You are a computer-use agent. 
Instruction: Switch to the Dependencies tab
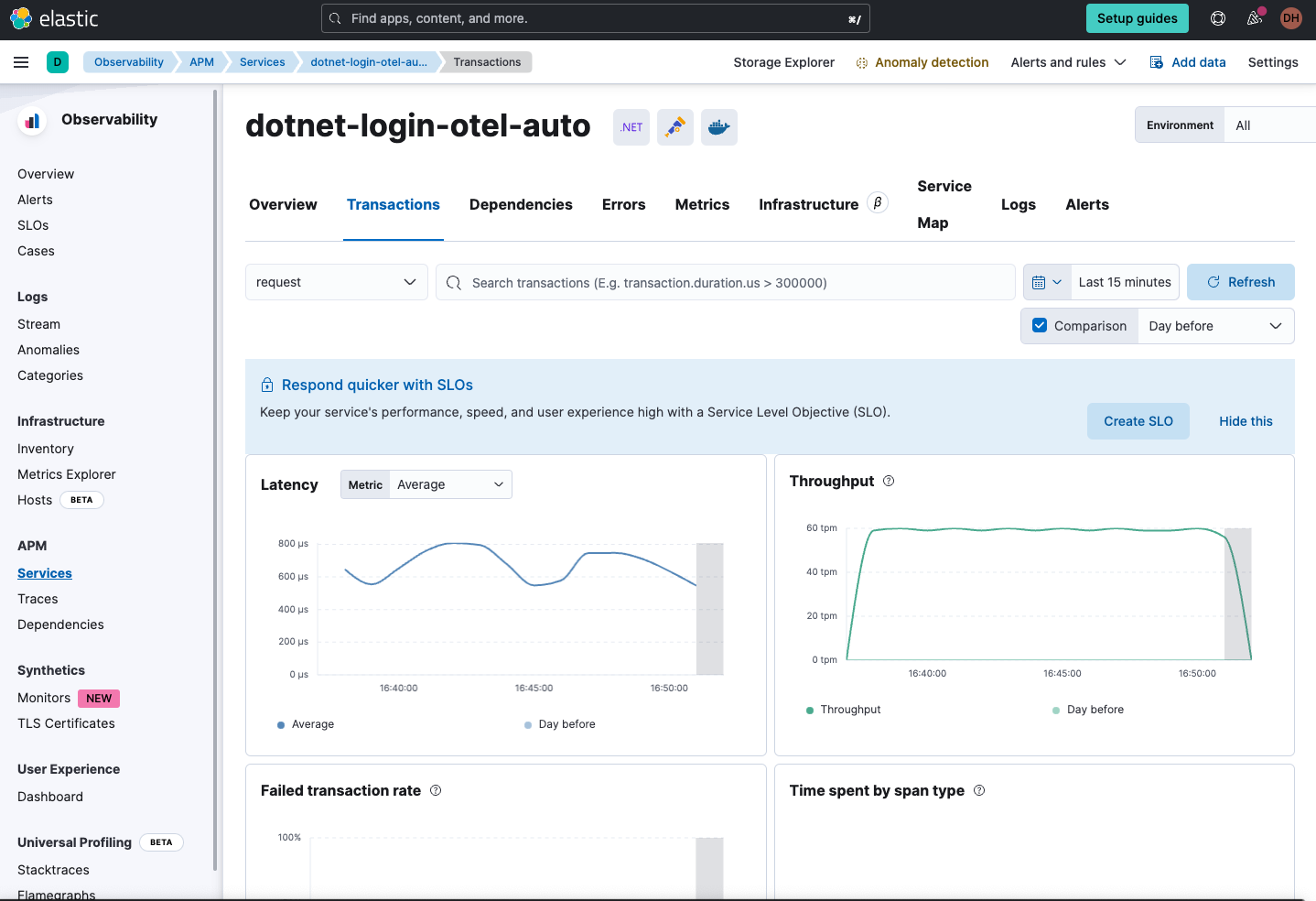[521, 205]
